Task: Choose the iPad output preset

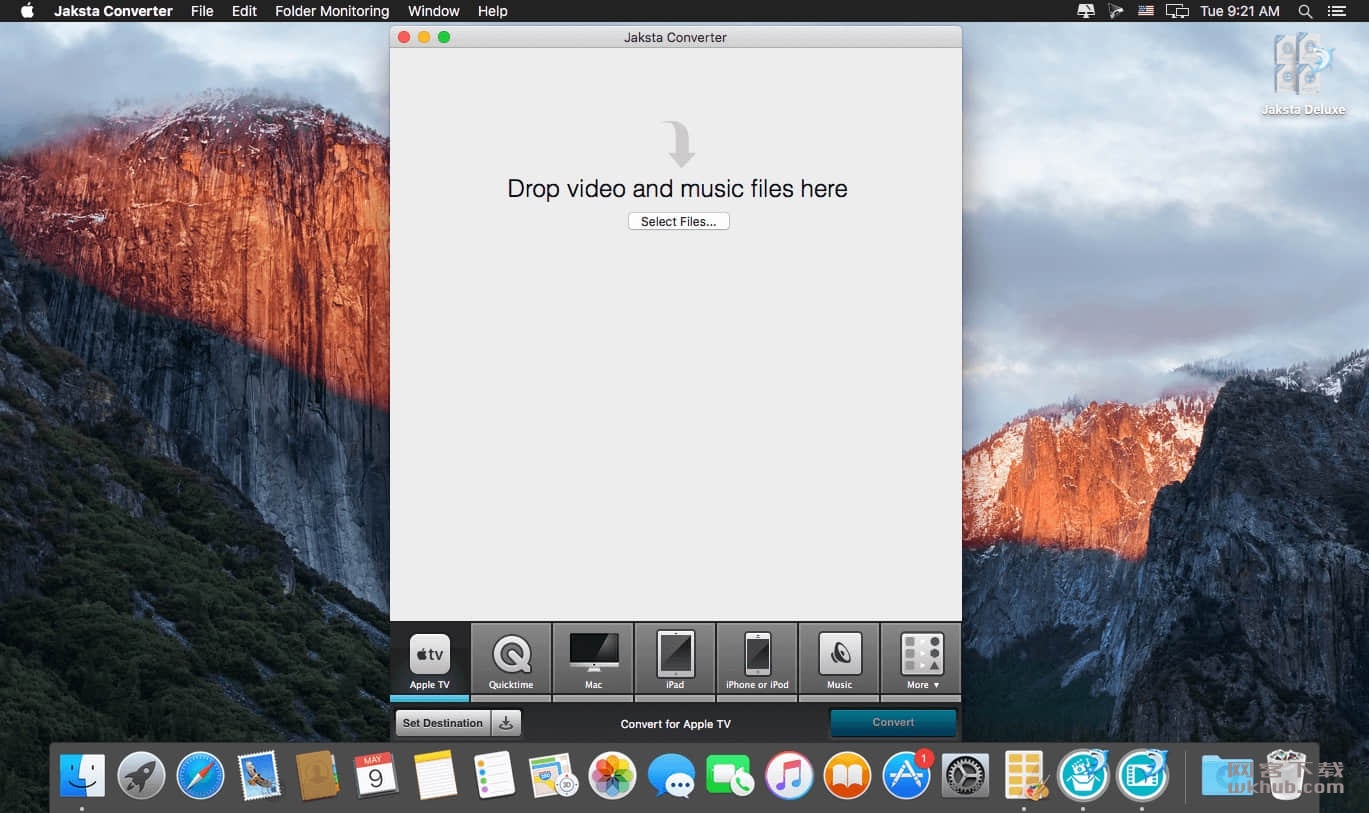Action: pos(675,660)
